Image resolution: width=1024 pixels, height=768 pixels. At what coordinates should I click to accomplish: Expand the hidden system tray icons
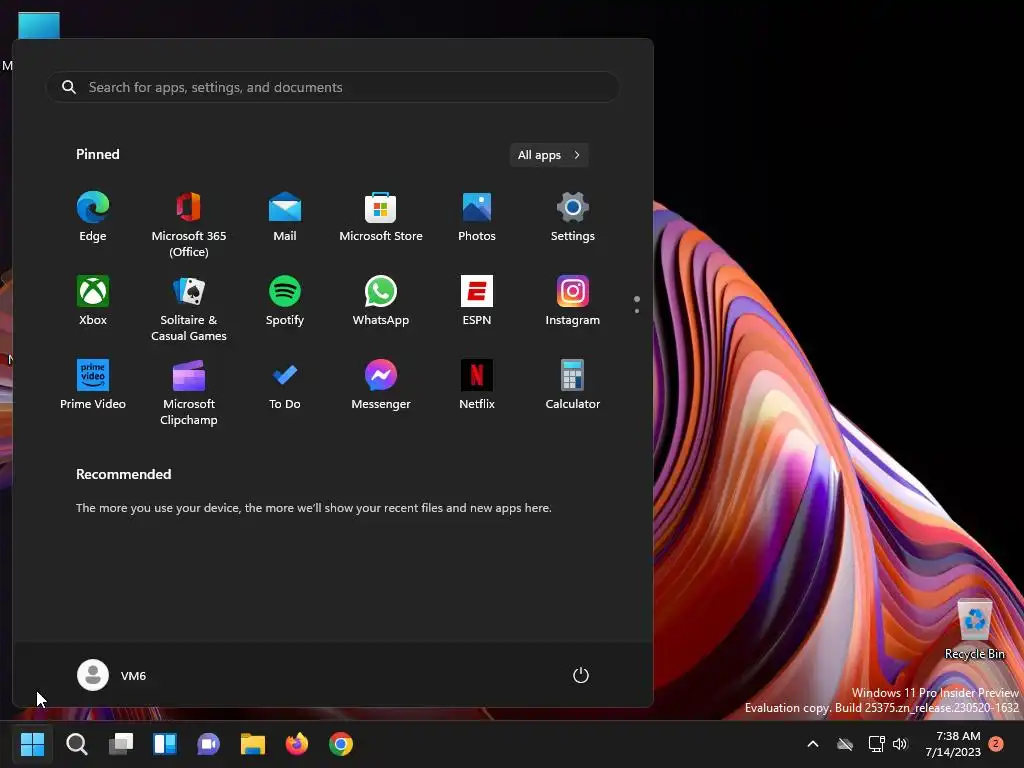(x=813, y=744)
